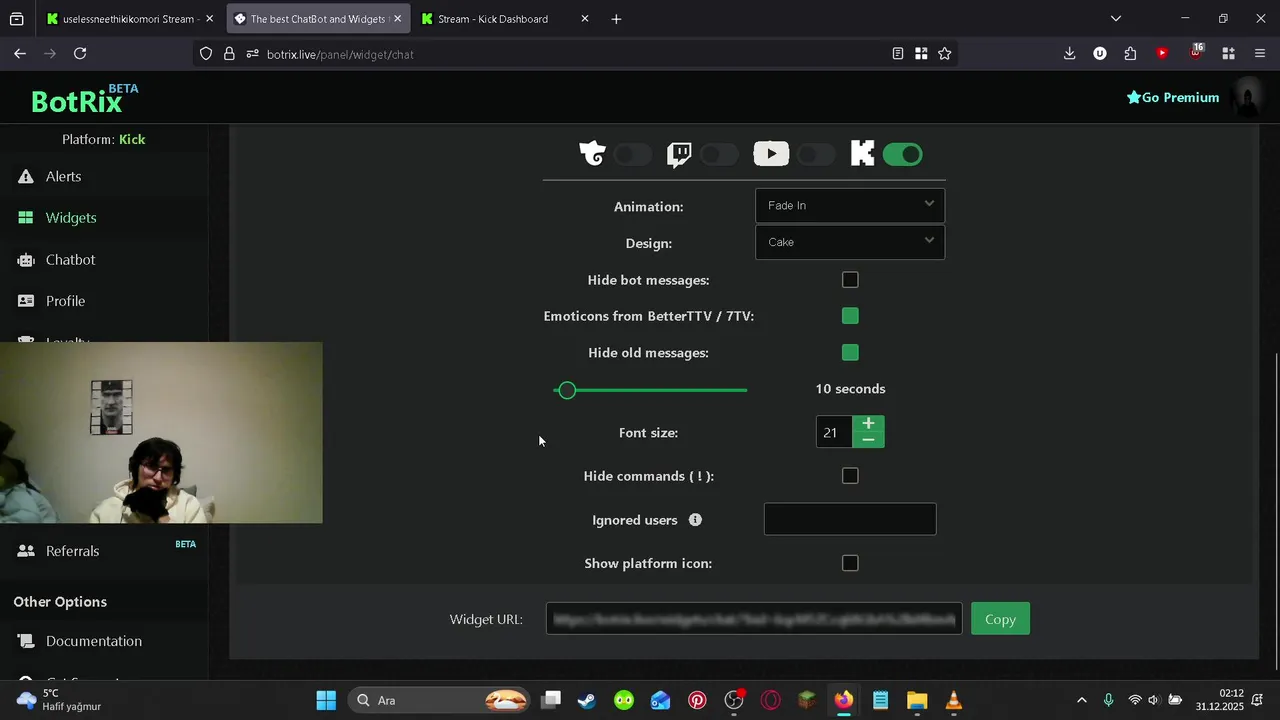Click the Widget URL field
The height and width of the screenshot is (720, 1280).
754,619
